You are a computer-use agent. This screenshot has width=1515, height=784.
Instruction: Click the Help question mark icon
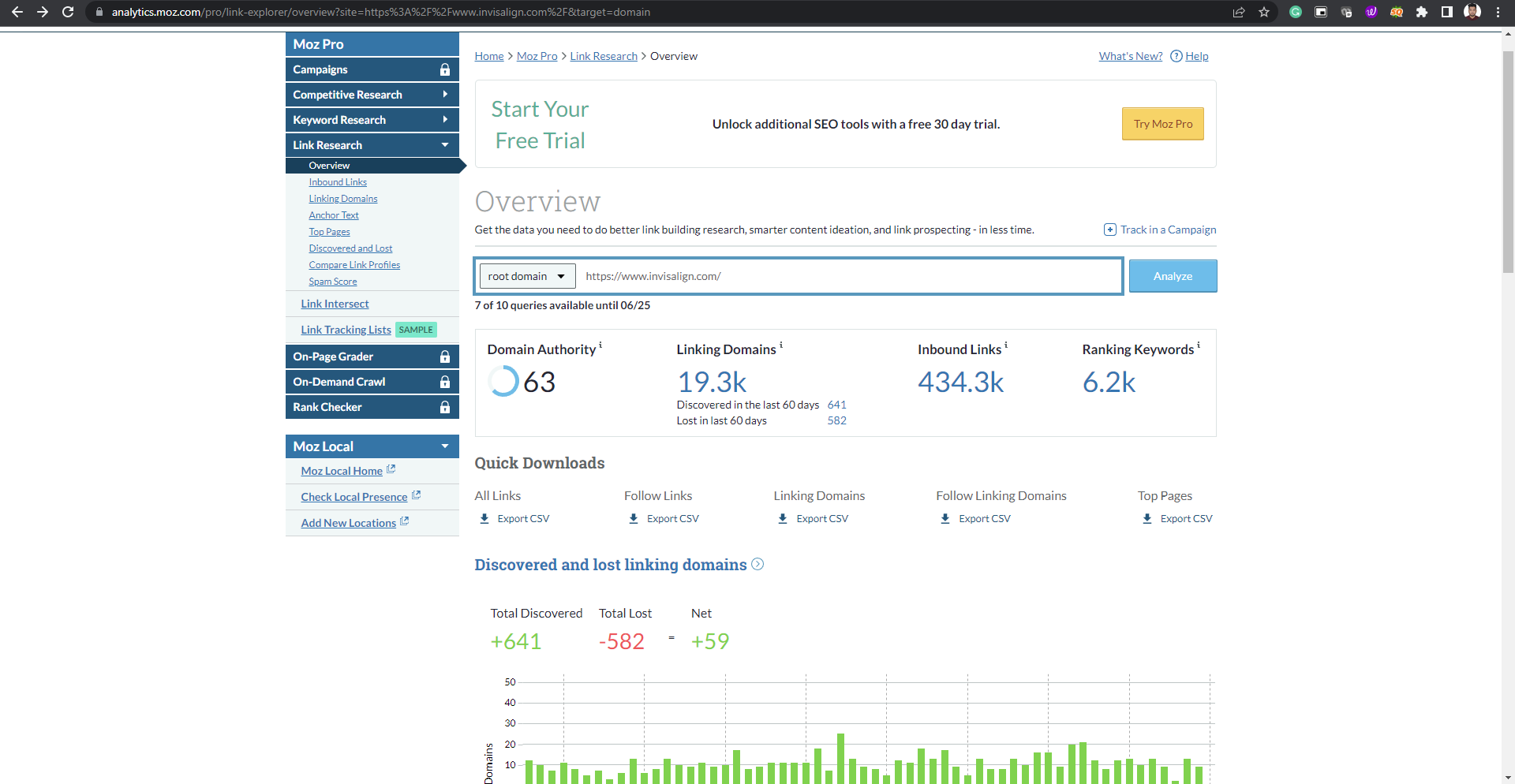pos(1176,56)
